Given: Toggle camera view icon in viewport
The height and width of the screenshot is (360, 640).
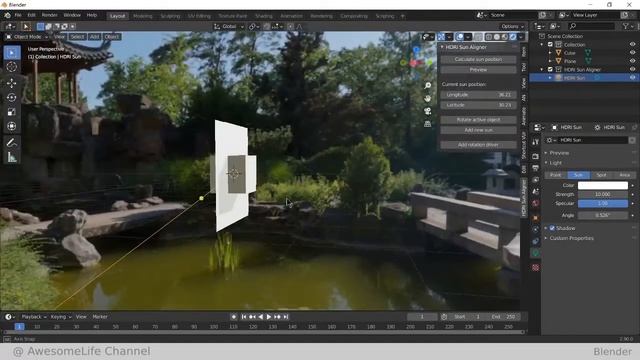Looking at the screenshot, I should [x=427, y=111].
